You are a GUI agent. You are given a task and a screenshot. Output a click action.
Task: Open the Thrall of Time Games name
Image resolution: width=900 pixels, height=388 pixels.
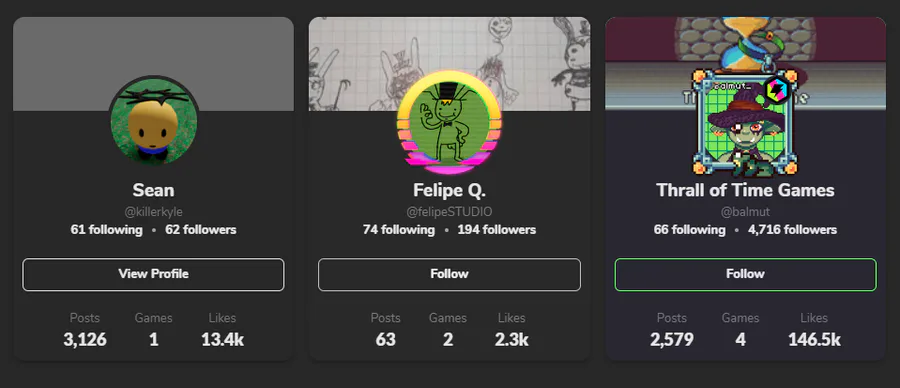pyautogui.click(x=746, y=190)
